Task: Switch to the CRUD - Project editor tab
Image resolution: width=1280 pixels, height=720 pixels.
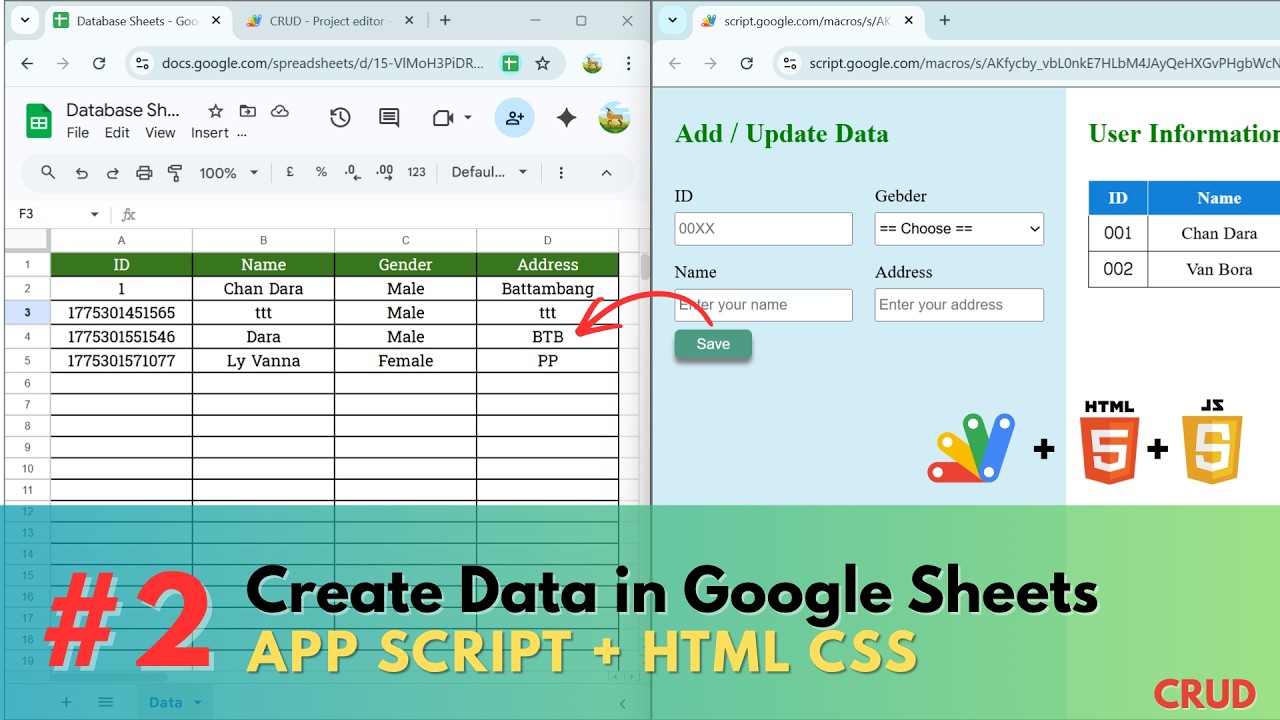Action: click(326, 21)
